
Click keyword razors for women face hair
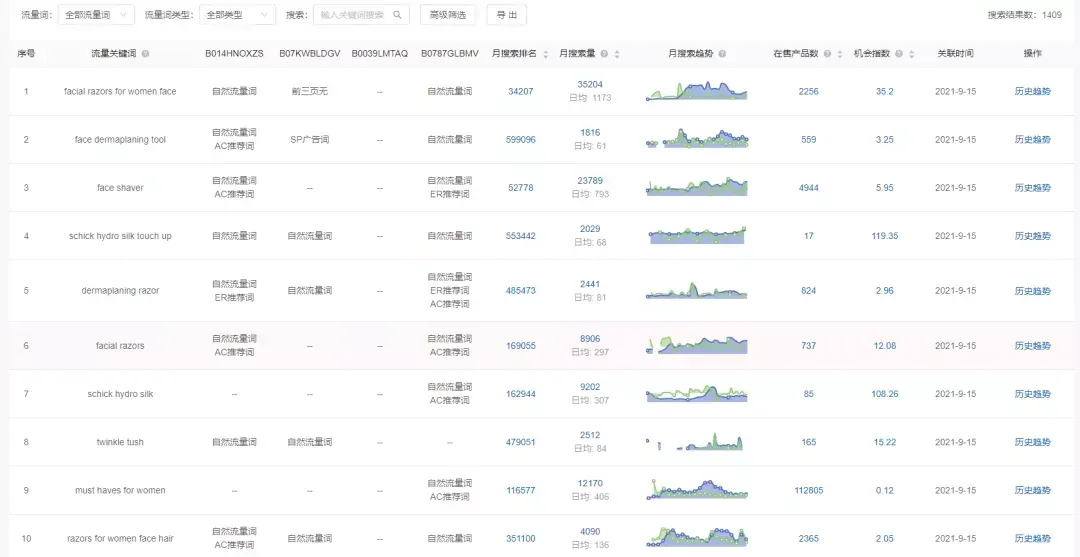click(121, 538)
